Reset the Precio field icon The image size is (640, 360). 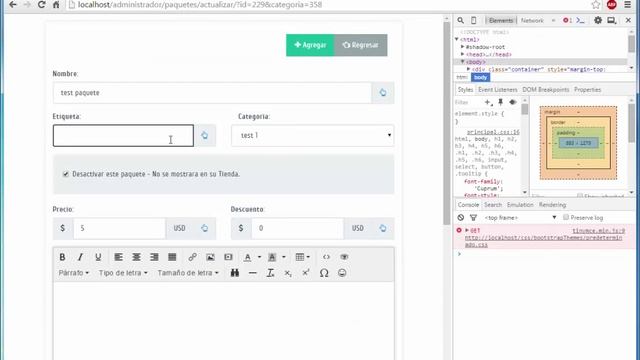click(204, 228)
